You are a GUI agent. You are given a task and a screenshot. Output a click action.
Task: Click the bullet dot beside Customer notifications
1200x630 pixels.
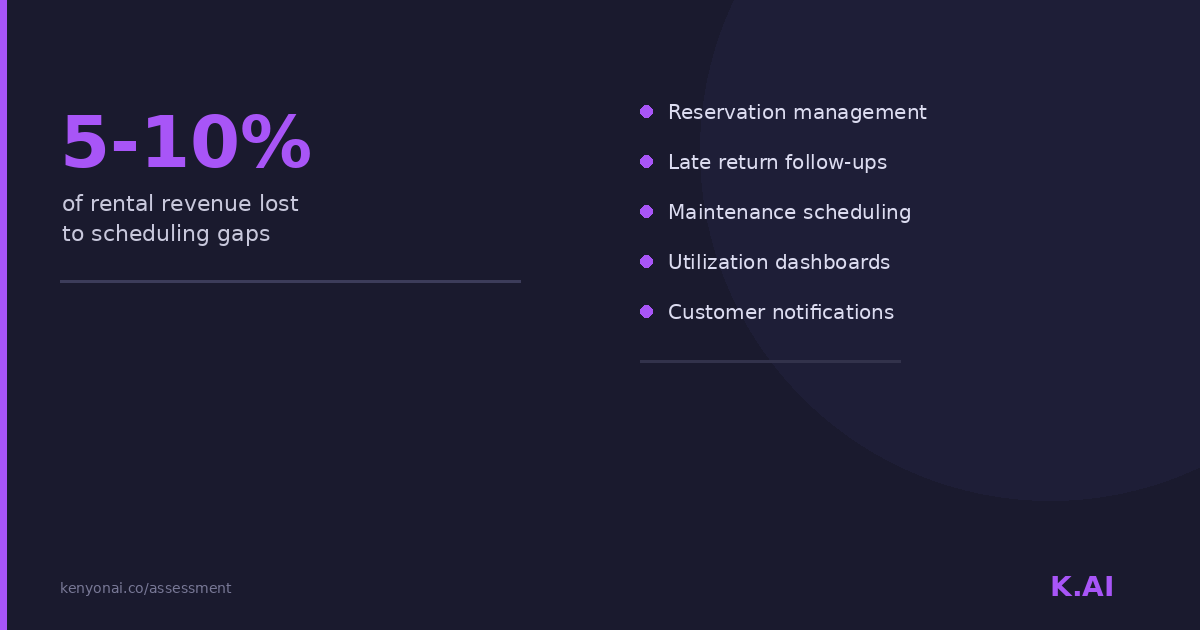646,312
